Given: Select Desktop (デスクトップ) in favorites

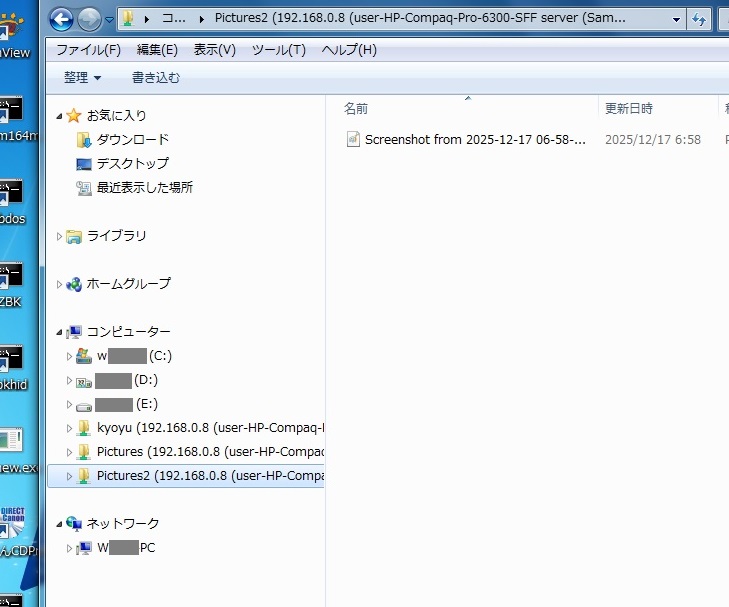Looking at the screenshot, I should 132,163.
